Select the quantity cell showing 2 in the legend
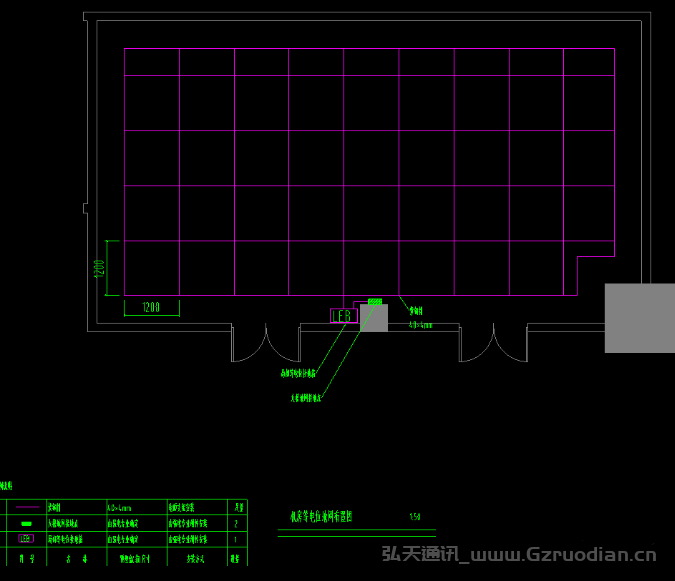This screenshot has width=675, height=581. [236, 524]
